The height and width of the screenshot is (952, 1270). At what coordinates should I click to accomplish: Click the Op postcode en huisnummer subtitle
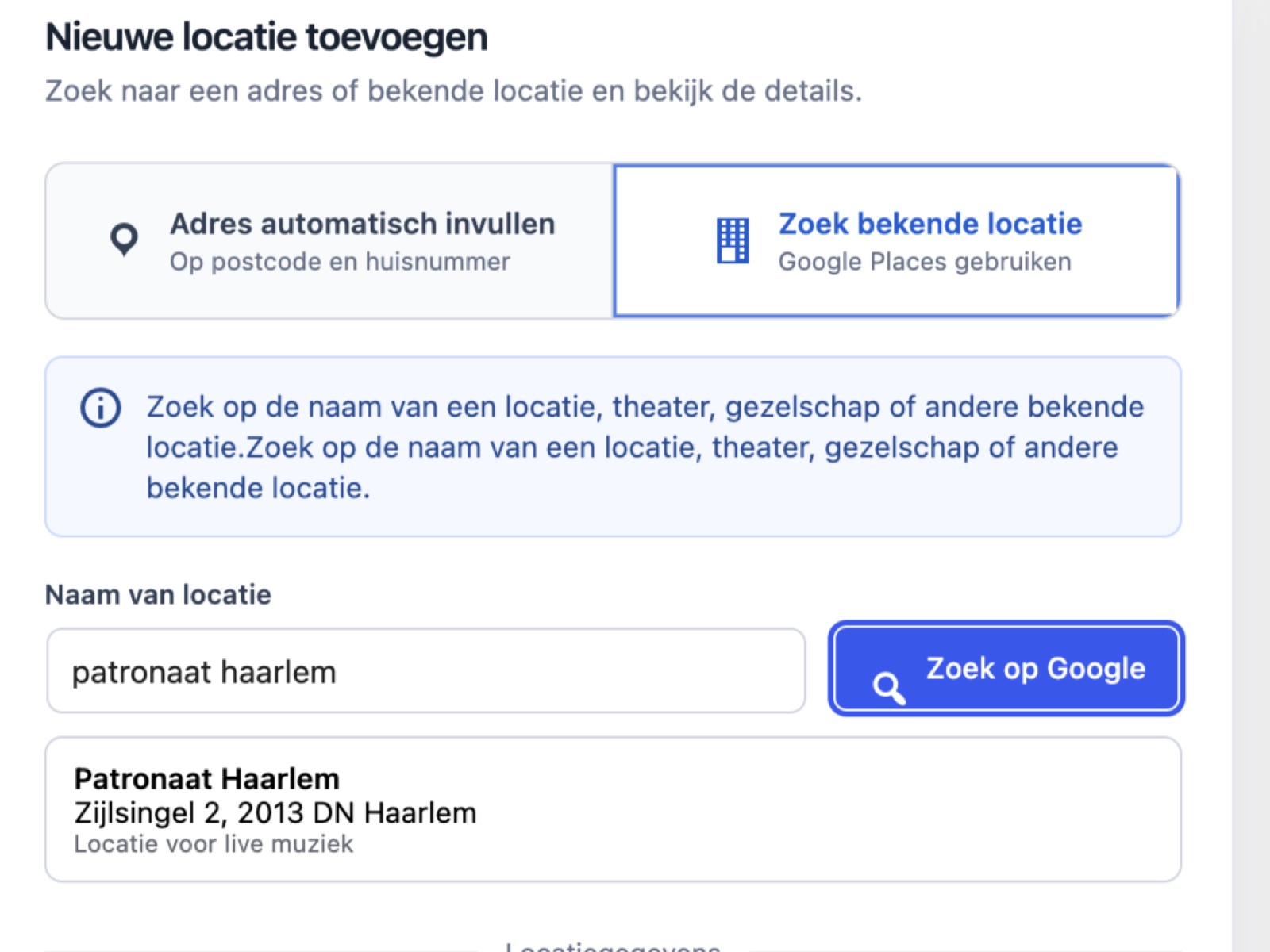point(340,262)
